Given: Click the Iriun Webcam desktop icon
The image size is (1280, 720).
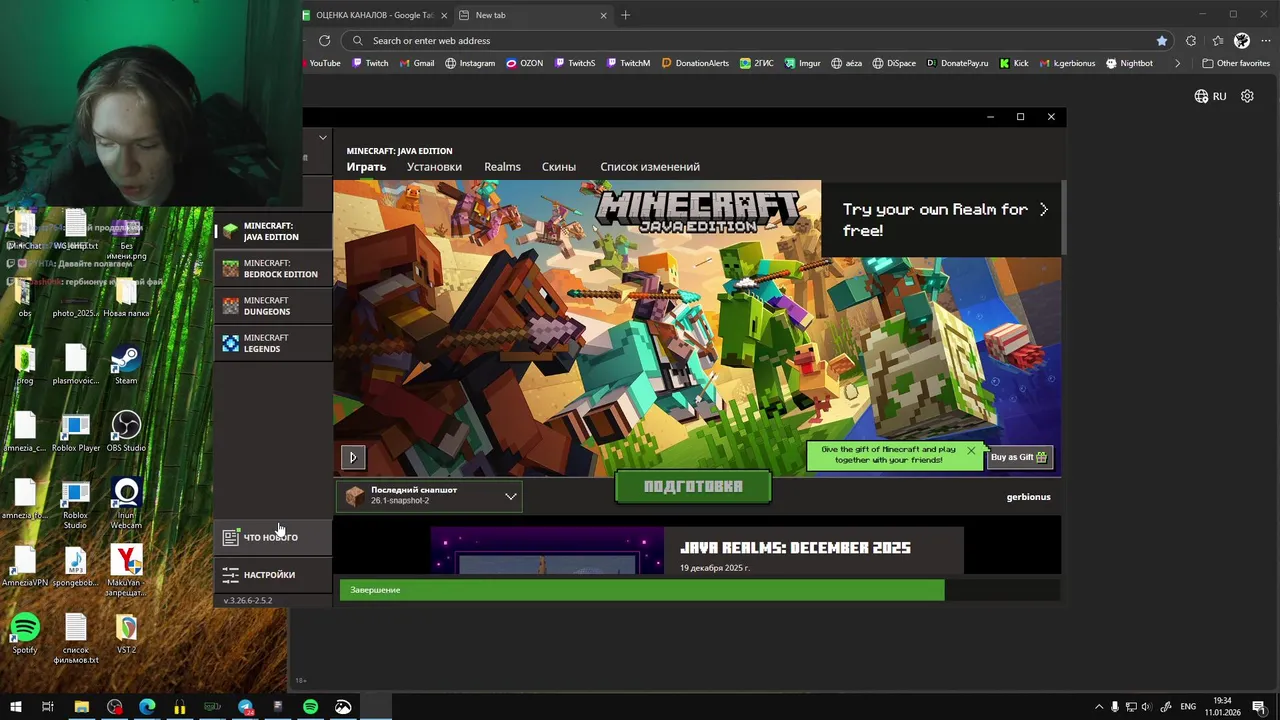Looking at the screenshot, I should click(x=126, y=503).
